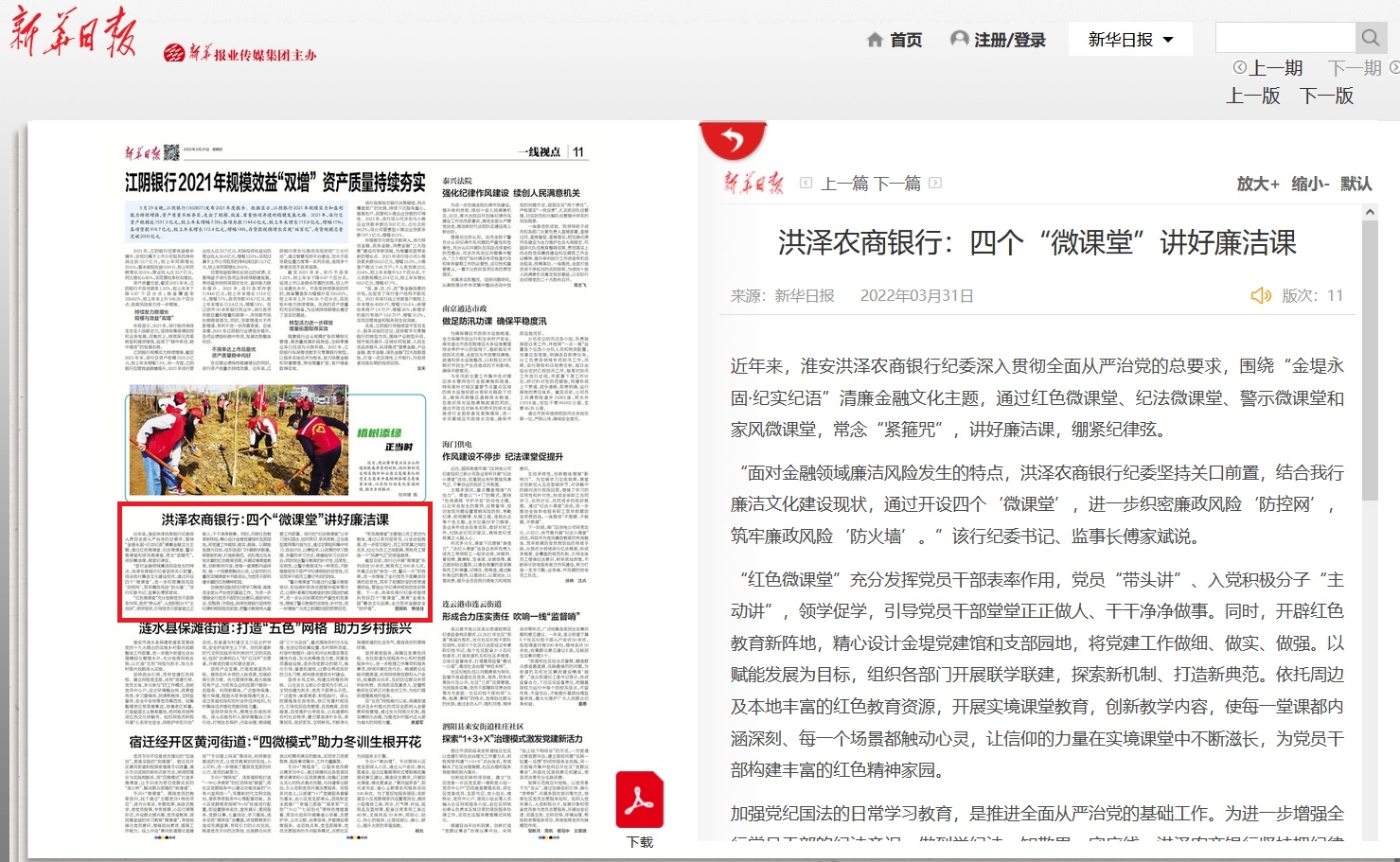Click article scrollbar up arrow

(1370, 213)
